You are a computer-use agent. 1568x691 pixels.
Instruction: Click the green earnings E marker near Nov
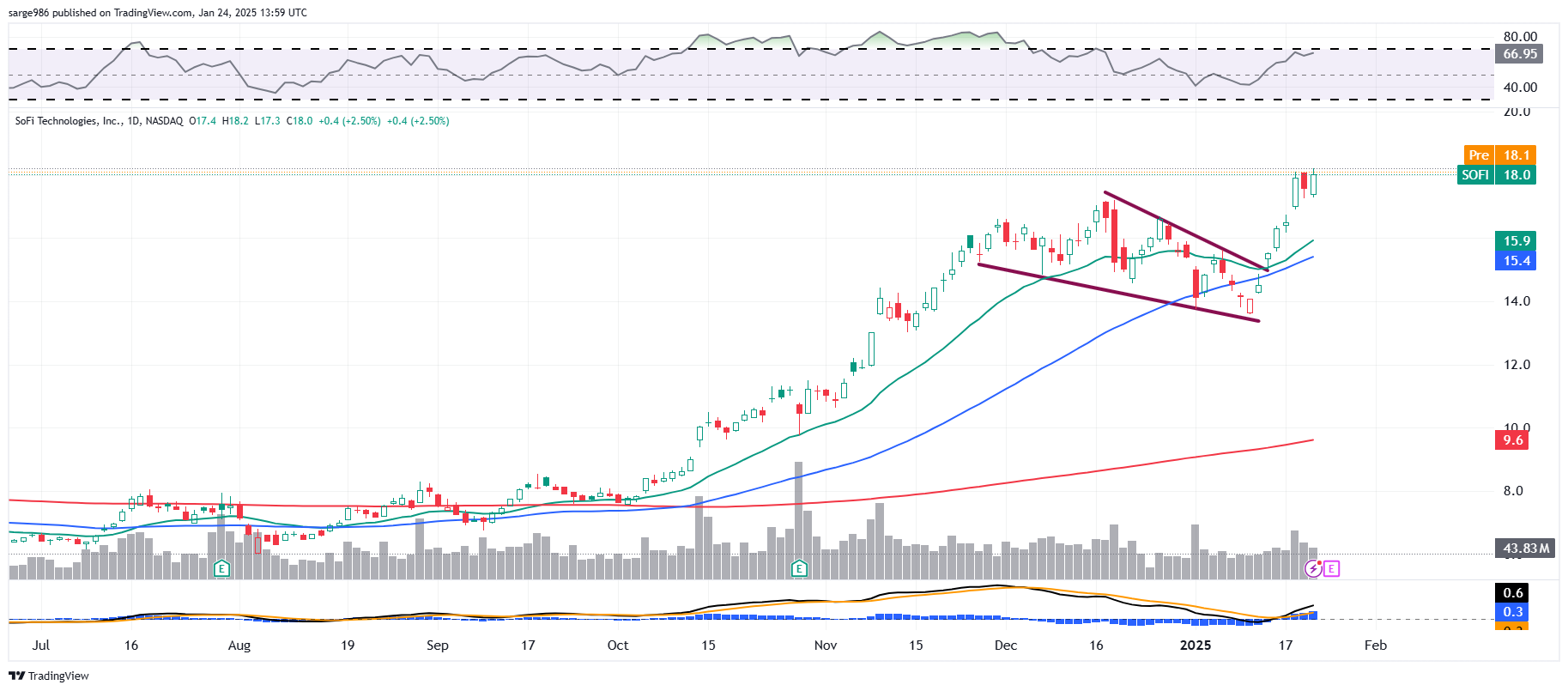799,568
